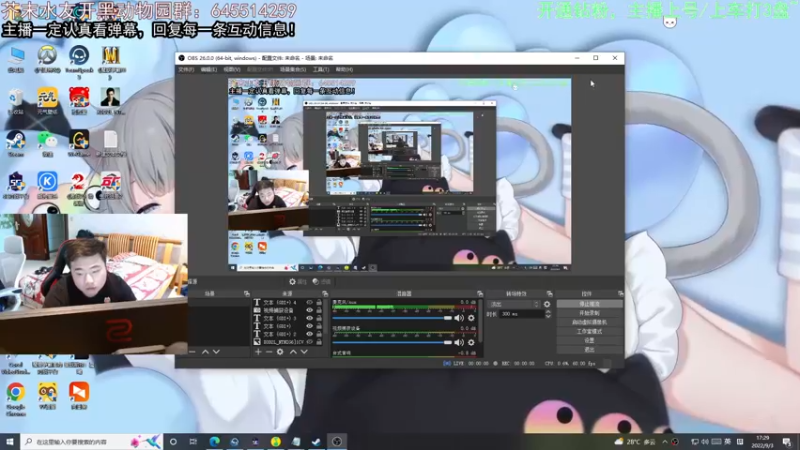This screenshot has width=800, height=450.
Task: Select the 视频捕获设备 source row
Action: [x=289, y=310]
